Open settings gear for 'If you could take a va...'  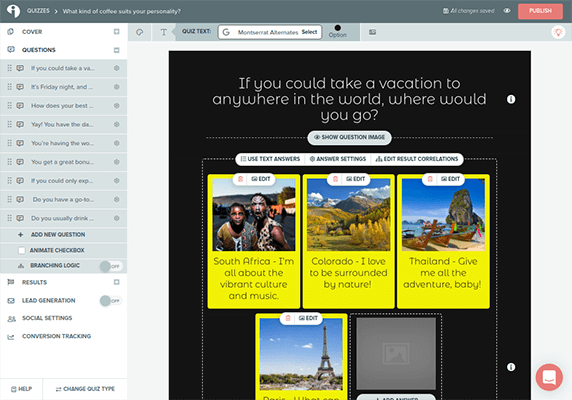(117, 68)
